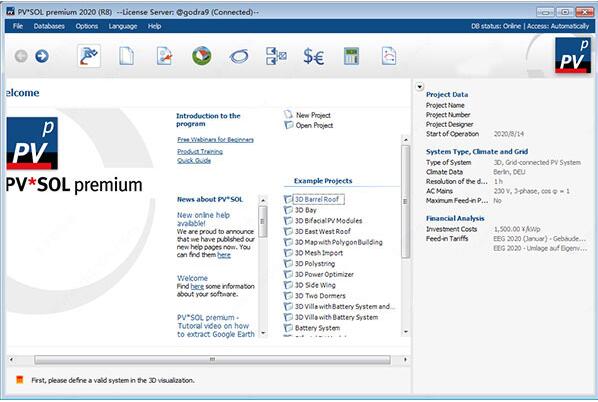
Task: Open the Cables ring icon in toolbar
Action: pos(239,56)
